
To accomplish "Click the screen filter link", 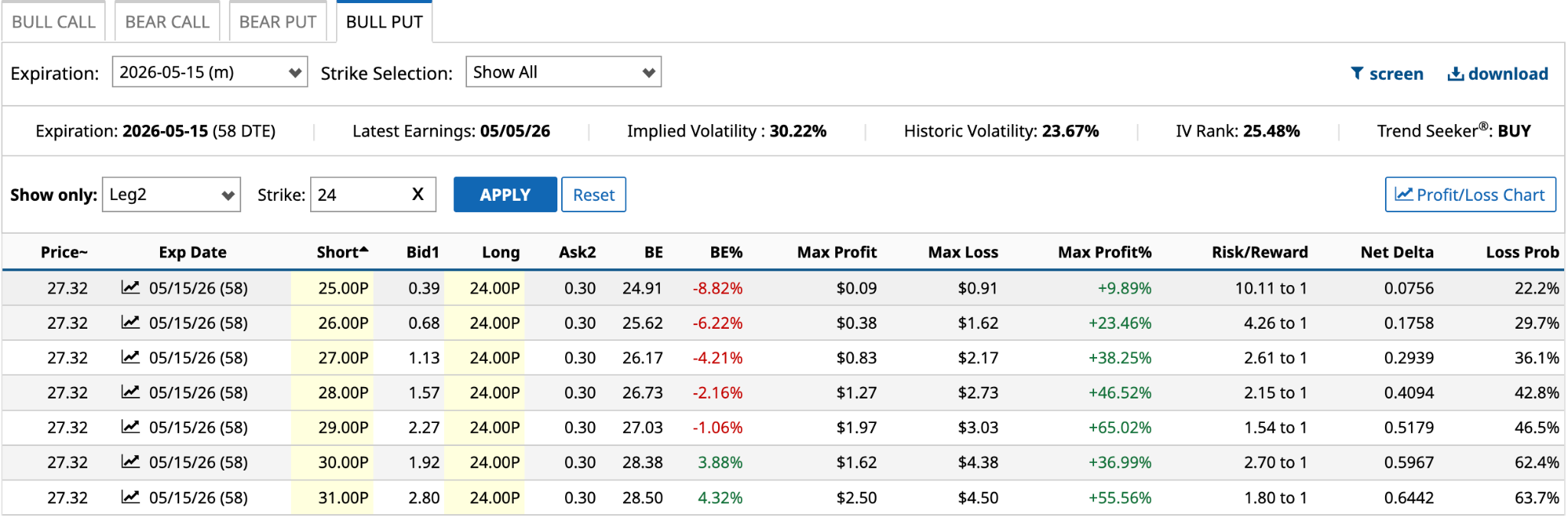I will point(1387,74).
